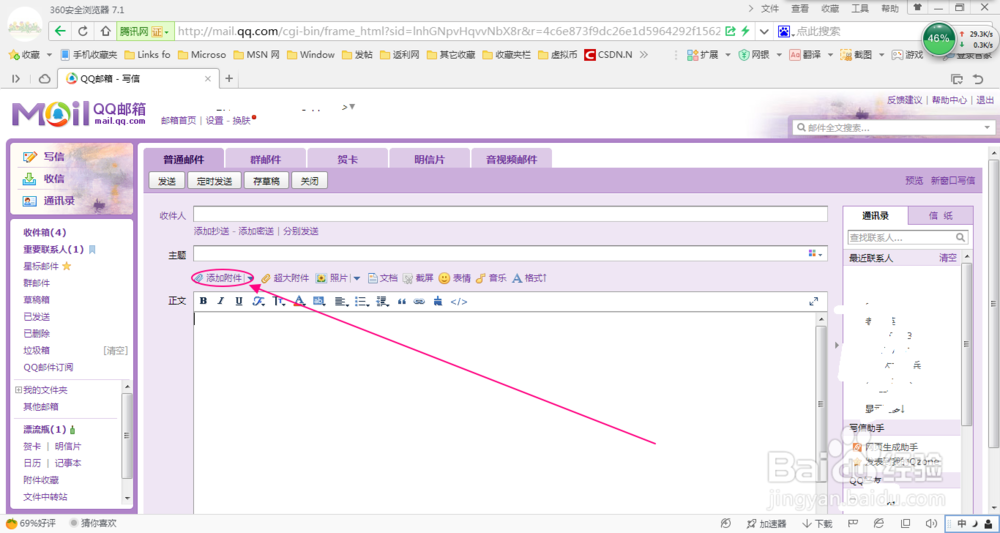Save the draft with 存草稿
The height and width of the screenshot is (533, 1000).
(x=266, y=181)
